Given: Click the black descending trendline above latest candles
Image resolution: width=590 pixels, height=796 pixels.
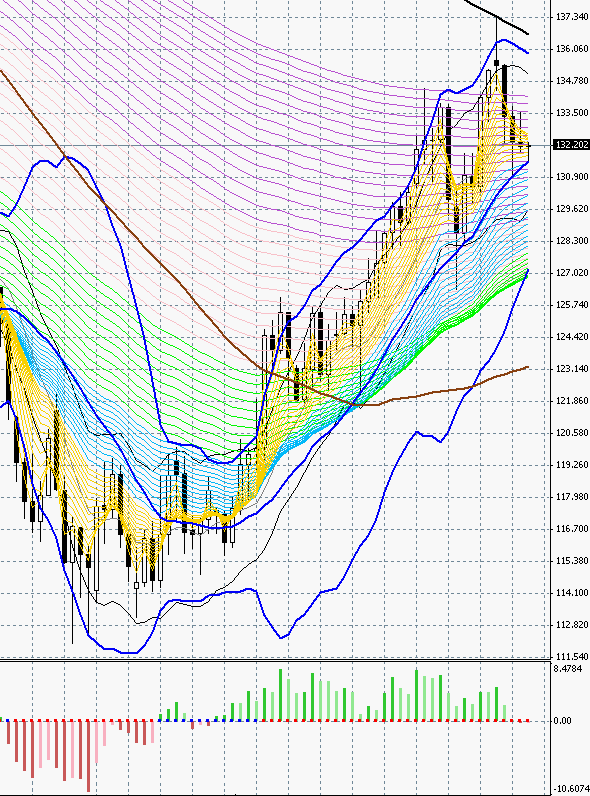Looking at the screenshot, I should click(498, 18).
